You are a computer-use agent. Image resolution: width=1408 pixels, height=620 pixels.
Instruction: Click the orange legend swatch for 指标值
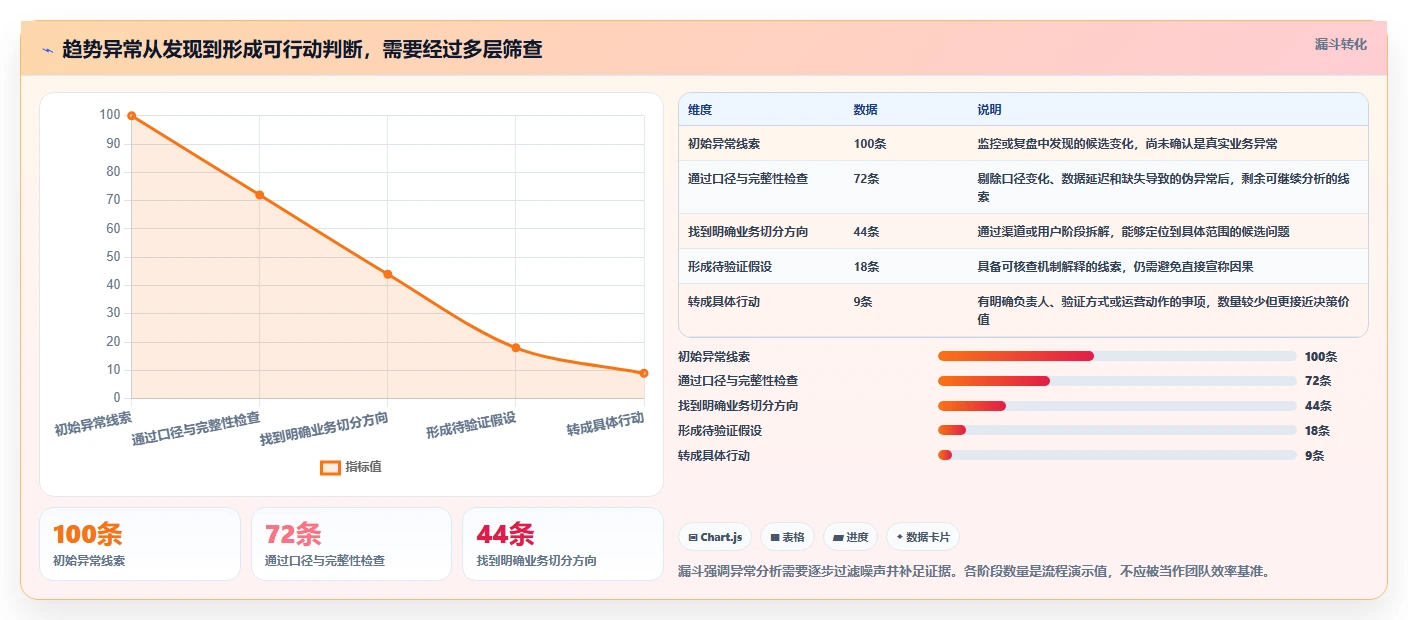[x=330, y=467]
